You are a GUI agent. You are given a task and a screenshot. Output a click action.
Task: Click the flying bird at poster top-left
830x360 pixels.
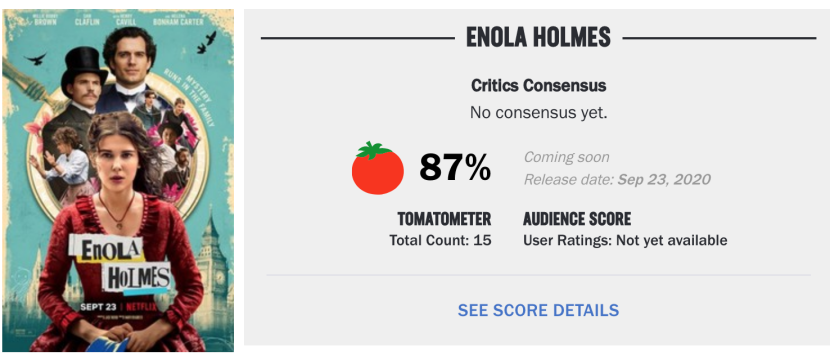36,58
